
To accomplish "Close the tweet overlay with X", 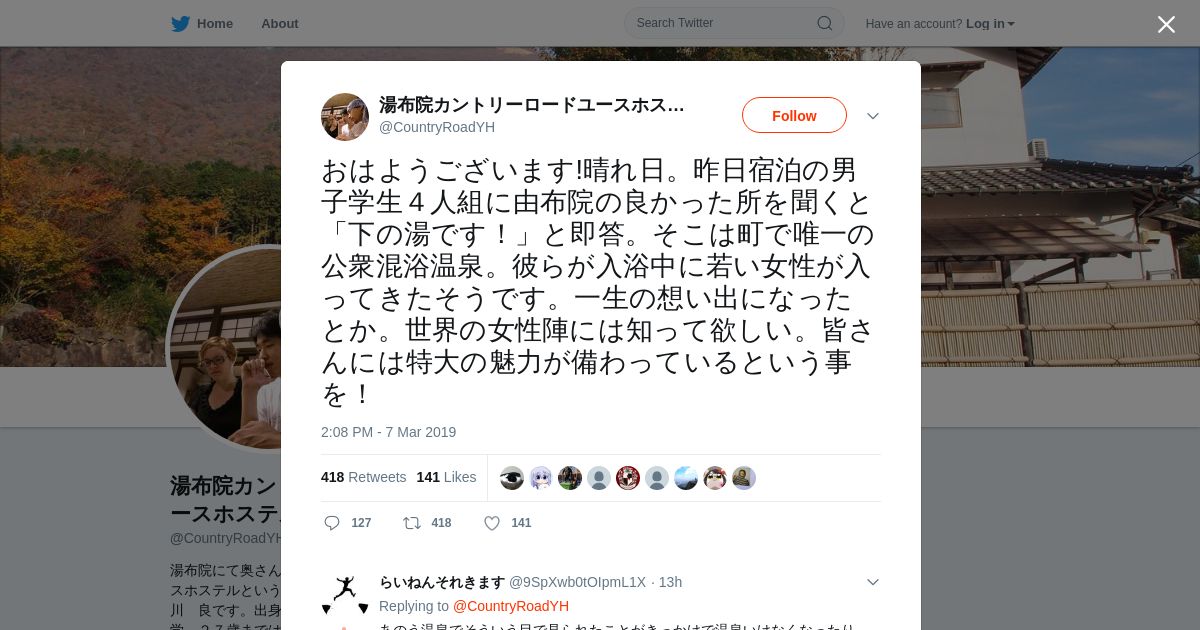I will (x=1166, y=24).
